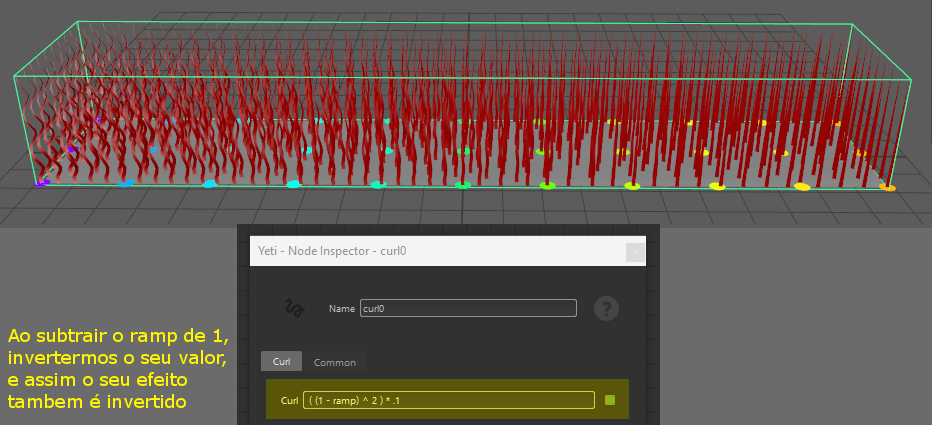Screen dimensions: 932x425
Task: Close the Yeti Node Inspector window
Action: point(634,253)
